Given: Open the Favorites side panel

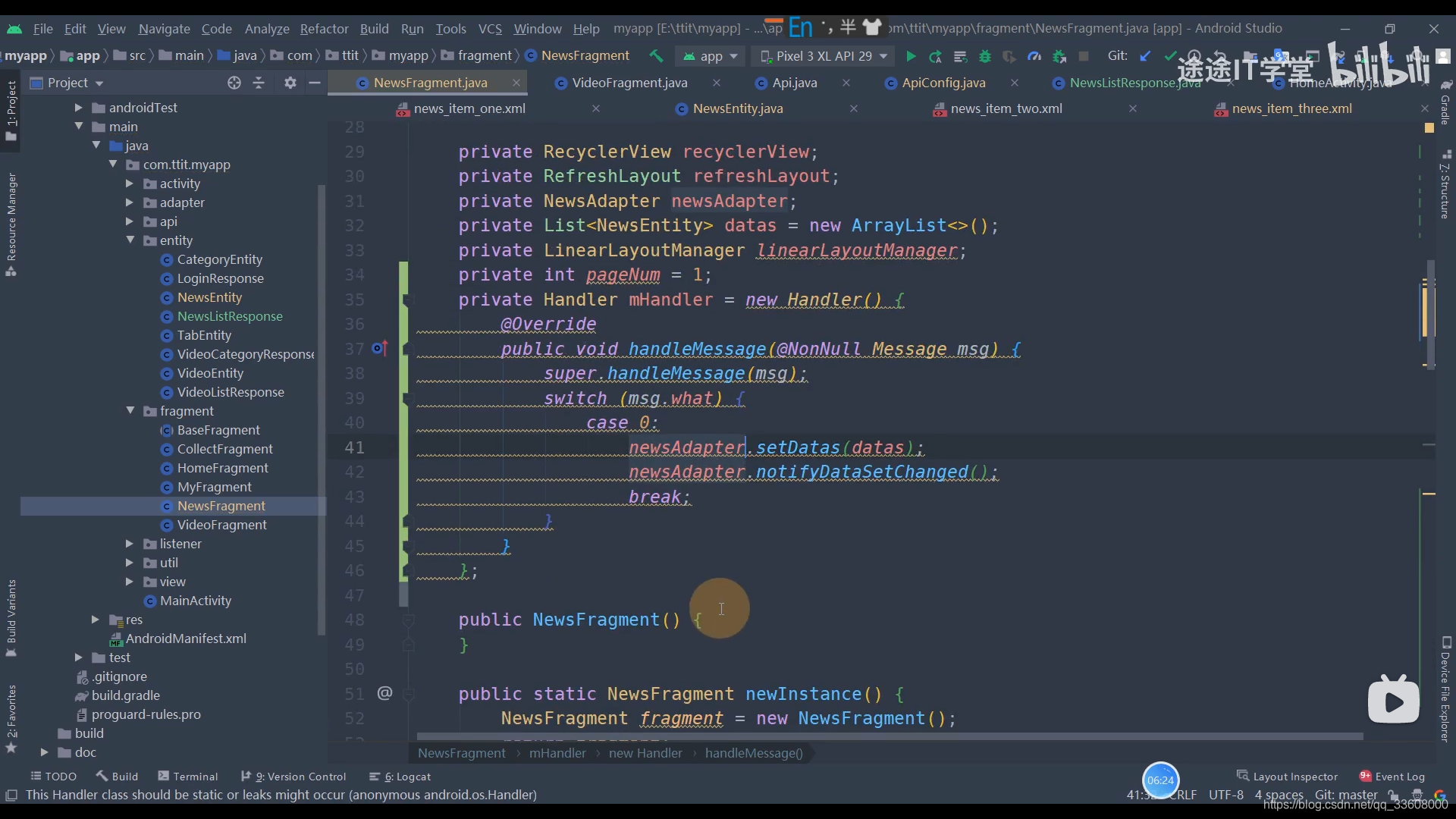Looking at the screenshot, I should pyautogui.click(x=11, y=718).
